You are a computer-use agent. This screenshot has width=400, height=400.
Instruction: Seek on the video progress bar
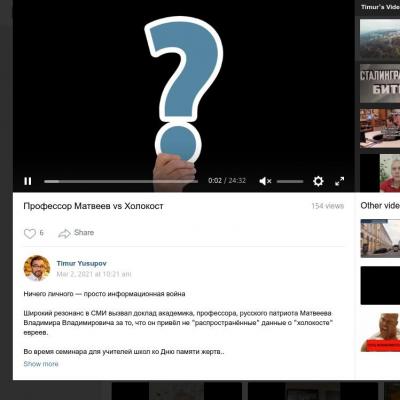point(121,181)
